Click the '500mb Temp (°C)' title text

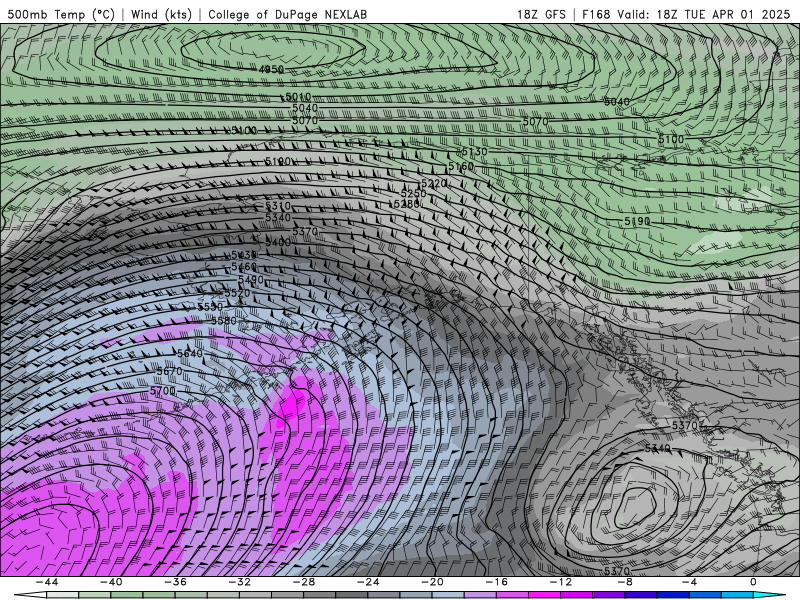61,14
